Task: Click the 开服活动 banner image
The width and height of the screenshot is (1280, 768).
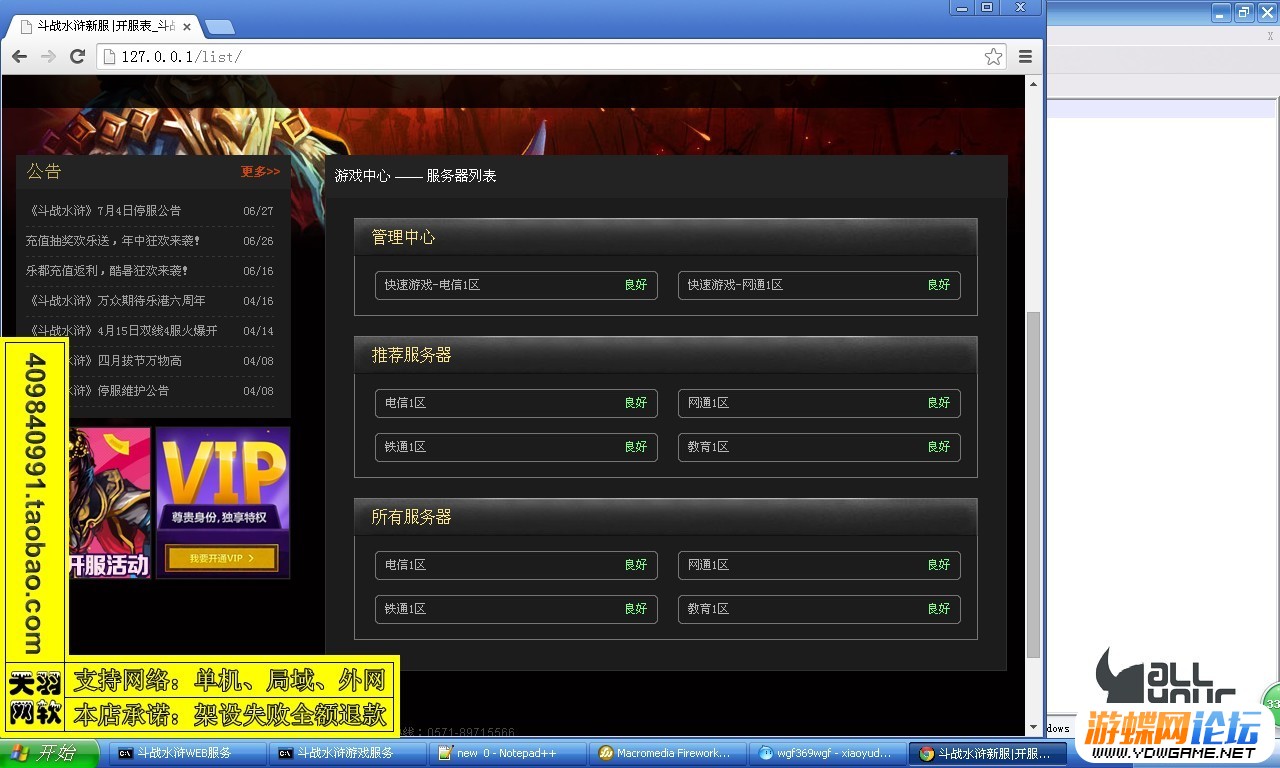Action: click(x=109, y=503)
